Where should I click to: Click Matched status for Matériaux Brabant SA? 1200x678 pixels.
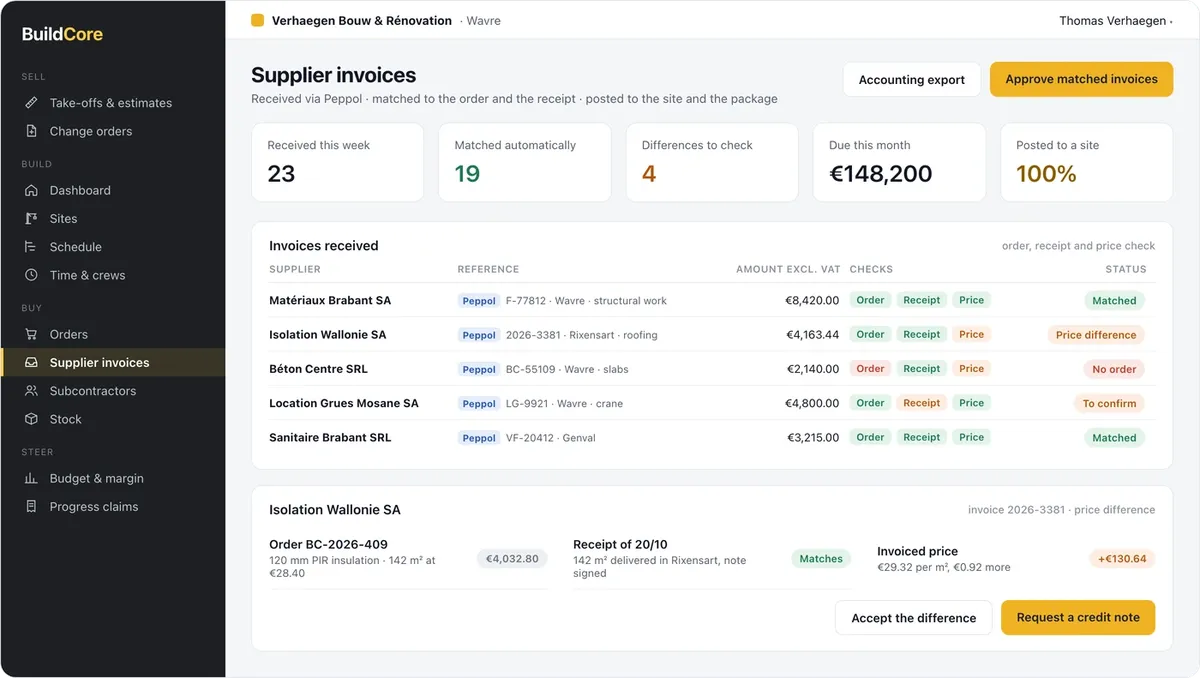pos(1114,300)
